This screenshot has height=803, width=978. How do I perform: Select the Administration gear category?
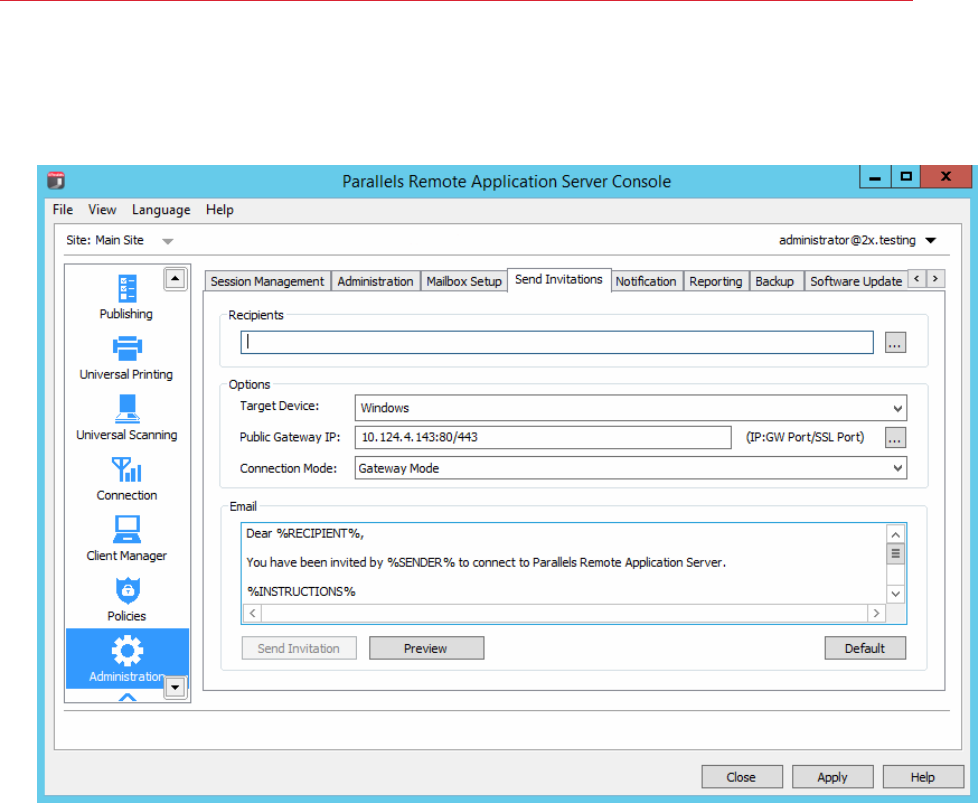(127, 658)
